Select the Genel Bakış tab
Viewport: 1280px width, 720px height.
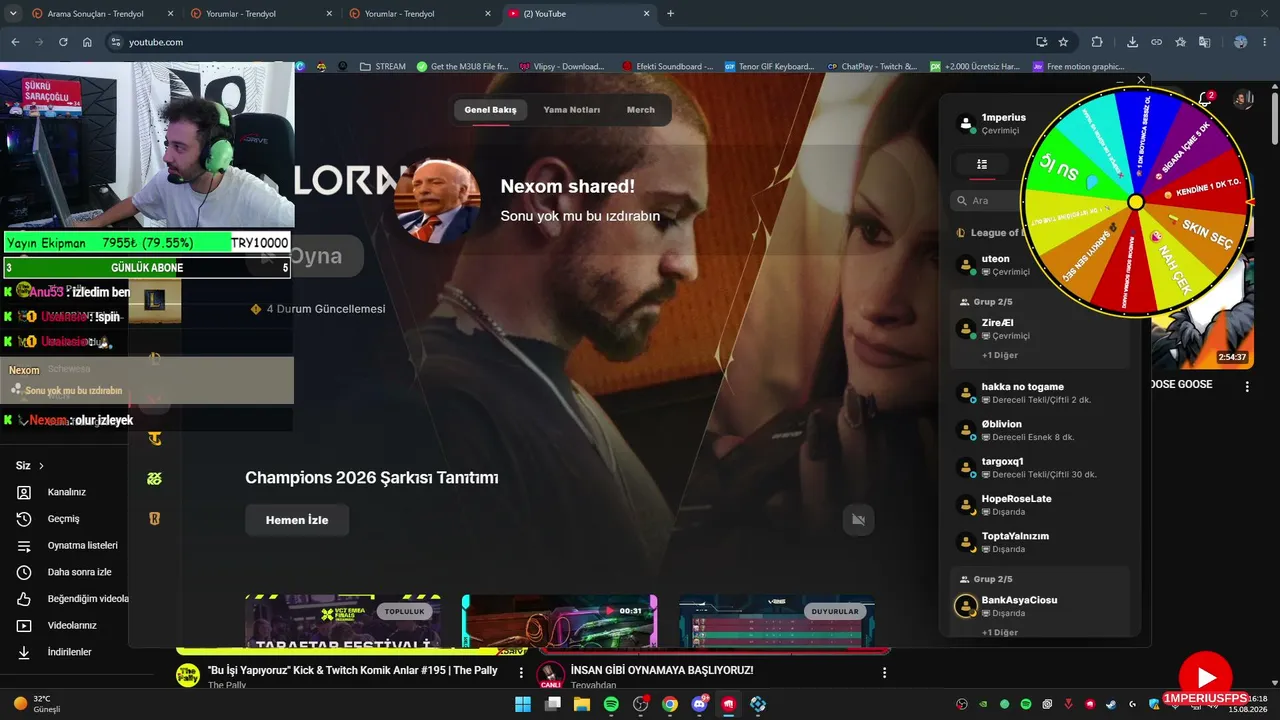tap(490, 110)
